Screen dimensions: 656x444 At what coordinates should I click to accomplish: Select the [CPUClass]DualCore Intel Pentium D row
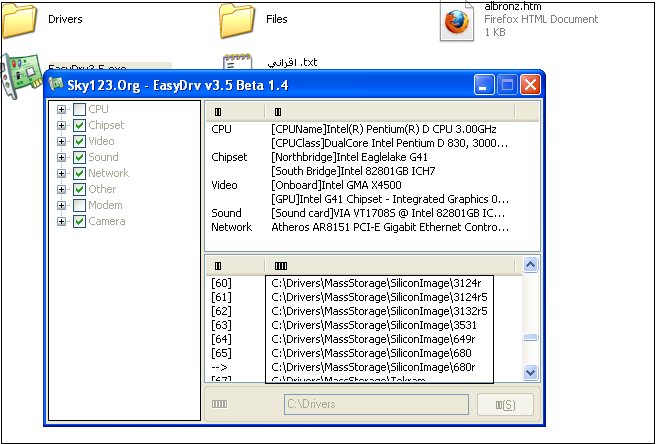(x=360, y=143)
